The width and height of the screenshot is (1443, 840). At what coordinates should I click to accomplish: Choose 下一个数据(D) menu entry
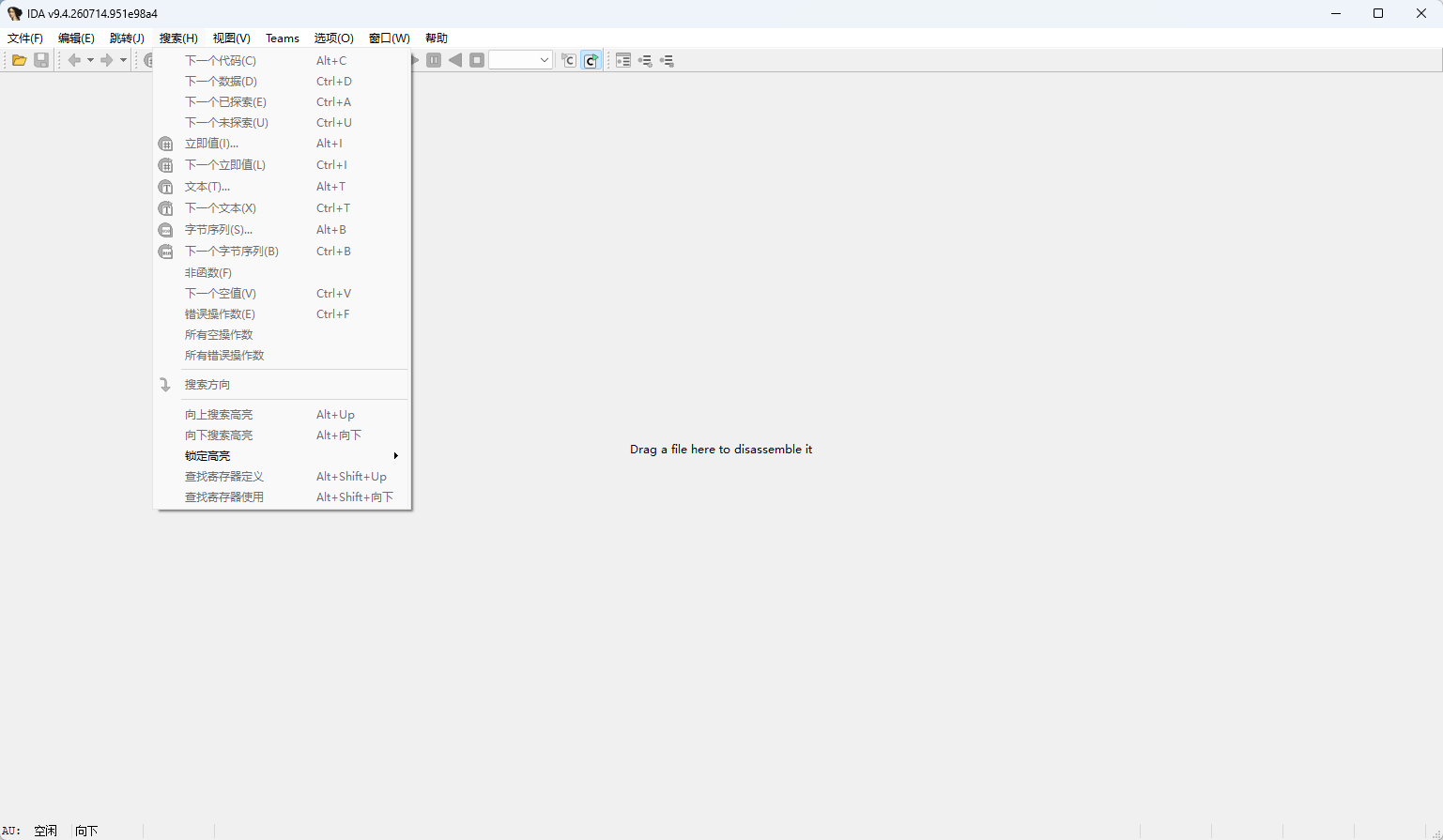click(283, 82)
